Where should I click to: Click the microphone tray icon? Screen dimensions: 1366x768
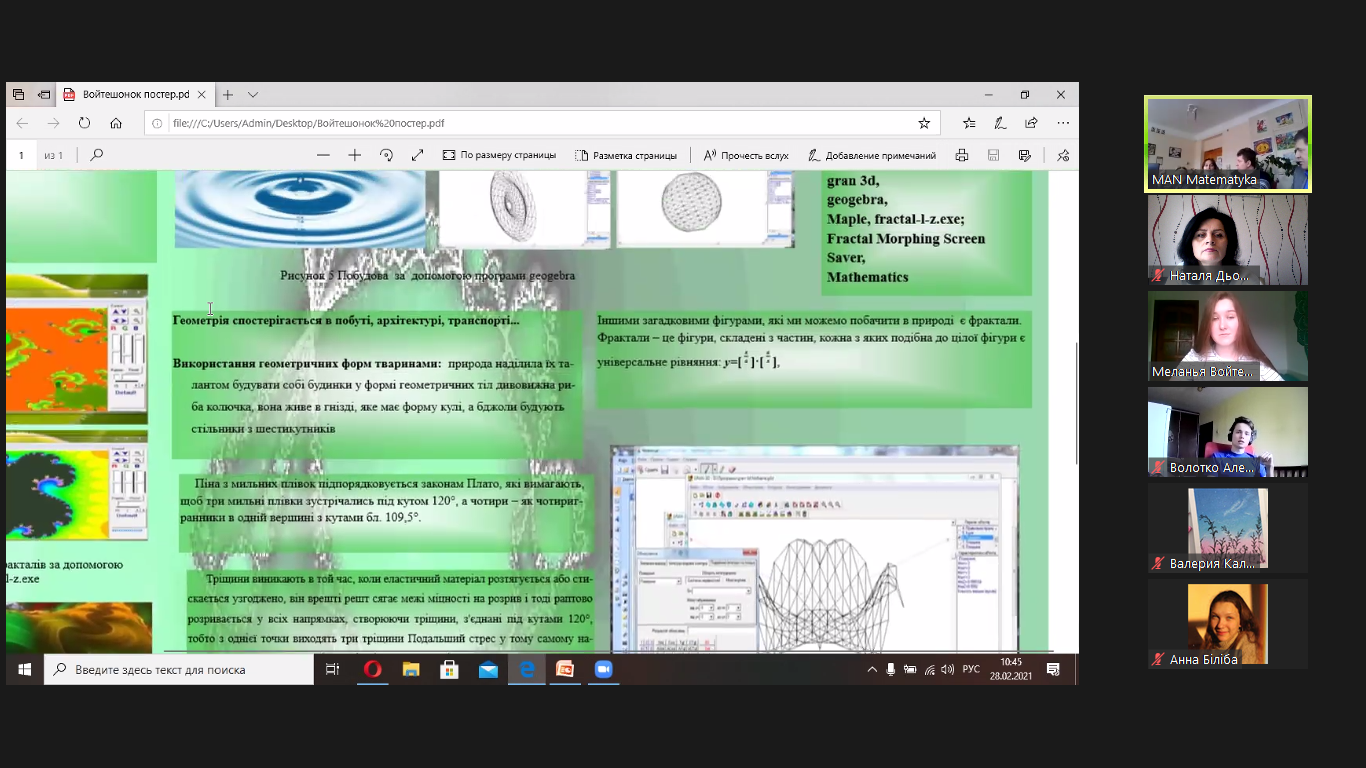coord(891,669)
